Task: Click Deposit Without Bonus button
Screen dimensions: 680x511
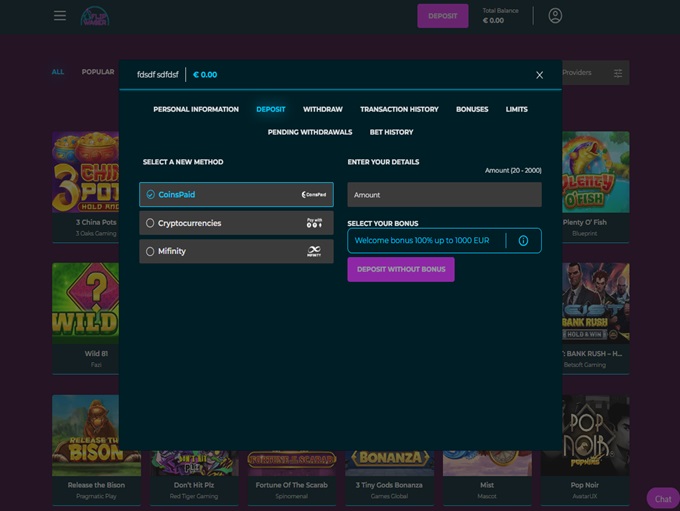Action: pos(400,269)
